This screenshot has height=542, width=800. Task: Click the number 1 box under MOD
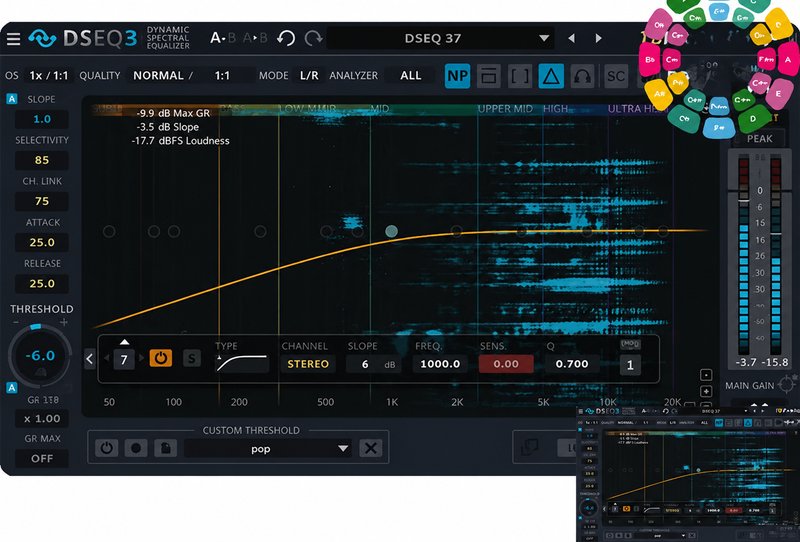[630, 365]
